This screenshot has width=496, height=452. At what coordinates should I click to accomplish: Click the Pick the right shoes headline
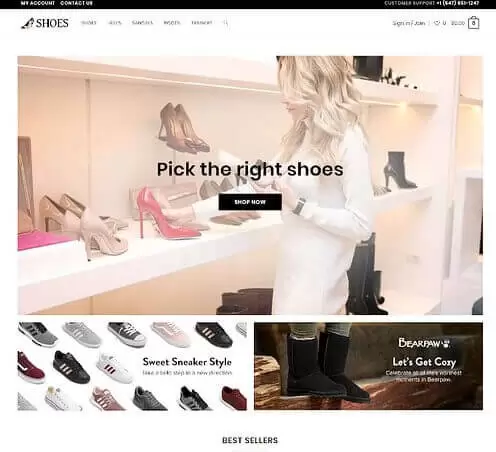tap(250, 169)
